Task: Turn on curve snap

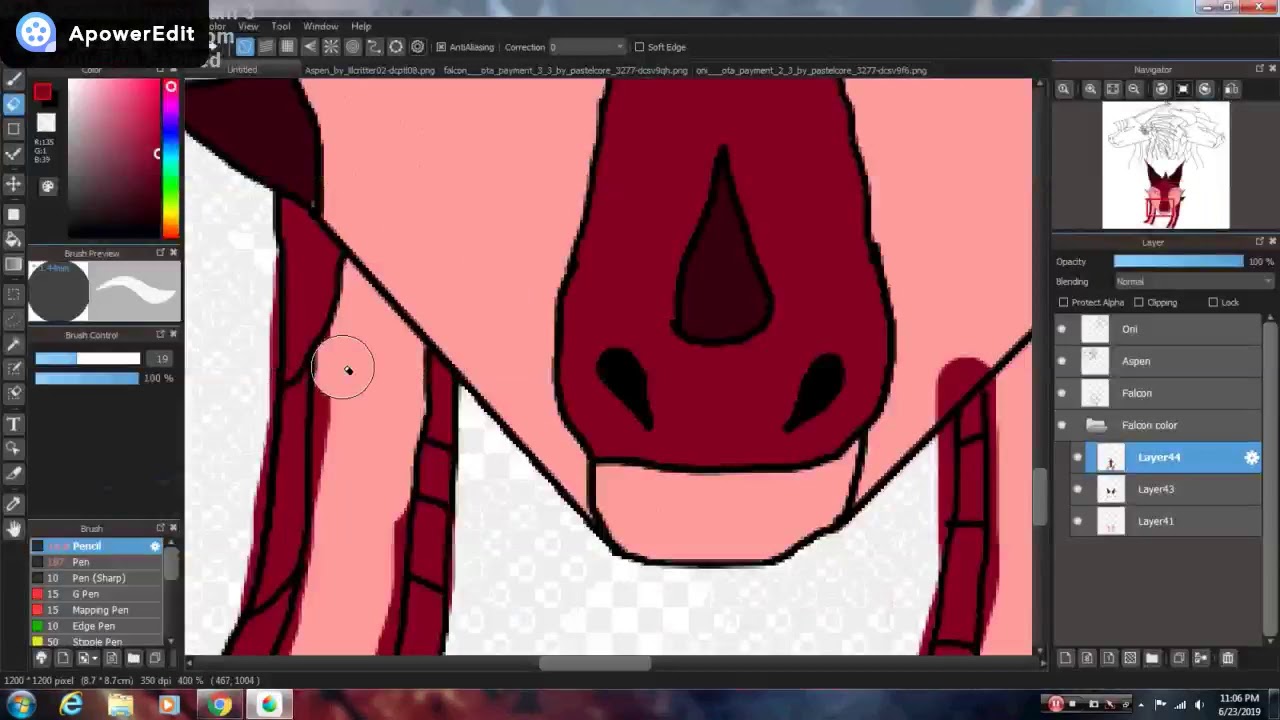Action: pos(374,47)
